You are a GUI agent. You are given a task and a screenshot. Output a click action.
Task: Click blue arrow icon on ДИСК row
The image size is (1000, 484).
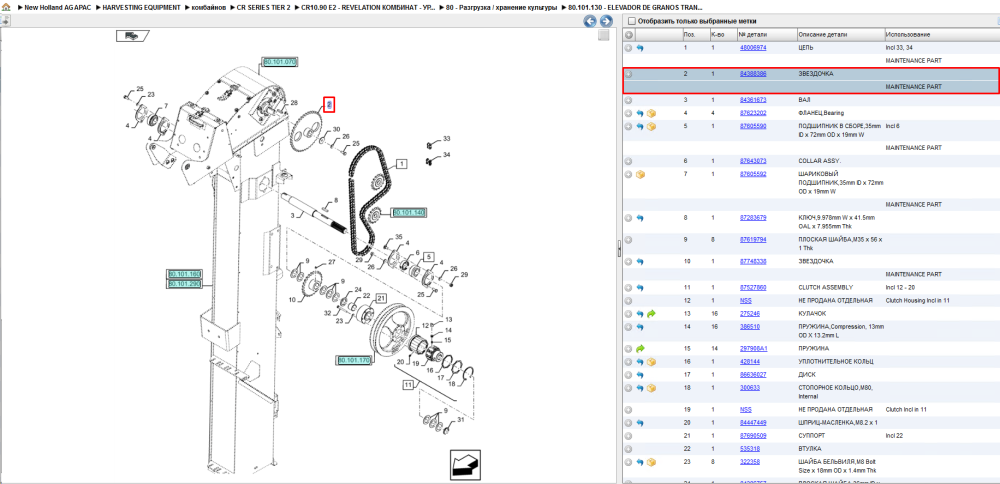pyautogui.click(x=640, y=375)
